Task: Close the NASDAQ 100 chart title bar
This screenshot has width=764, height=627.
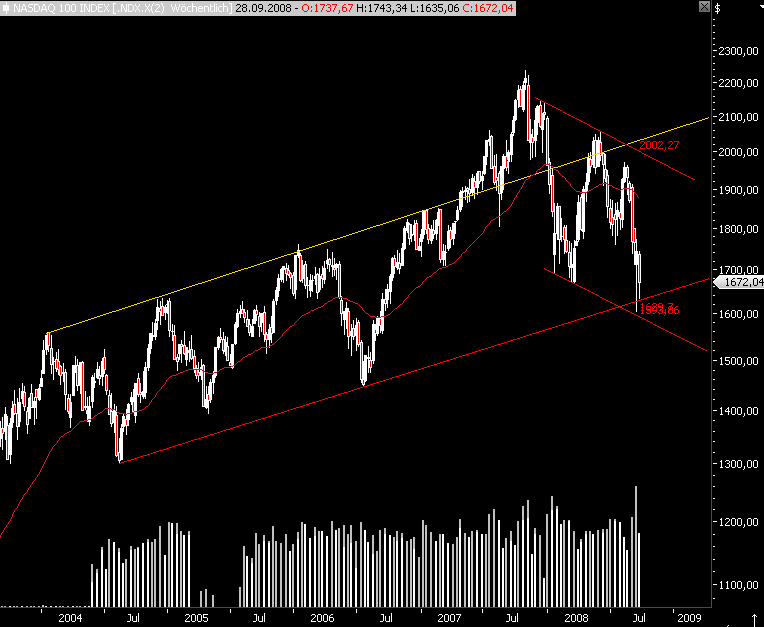Action: pos(705,7)
